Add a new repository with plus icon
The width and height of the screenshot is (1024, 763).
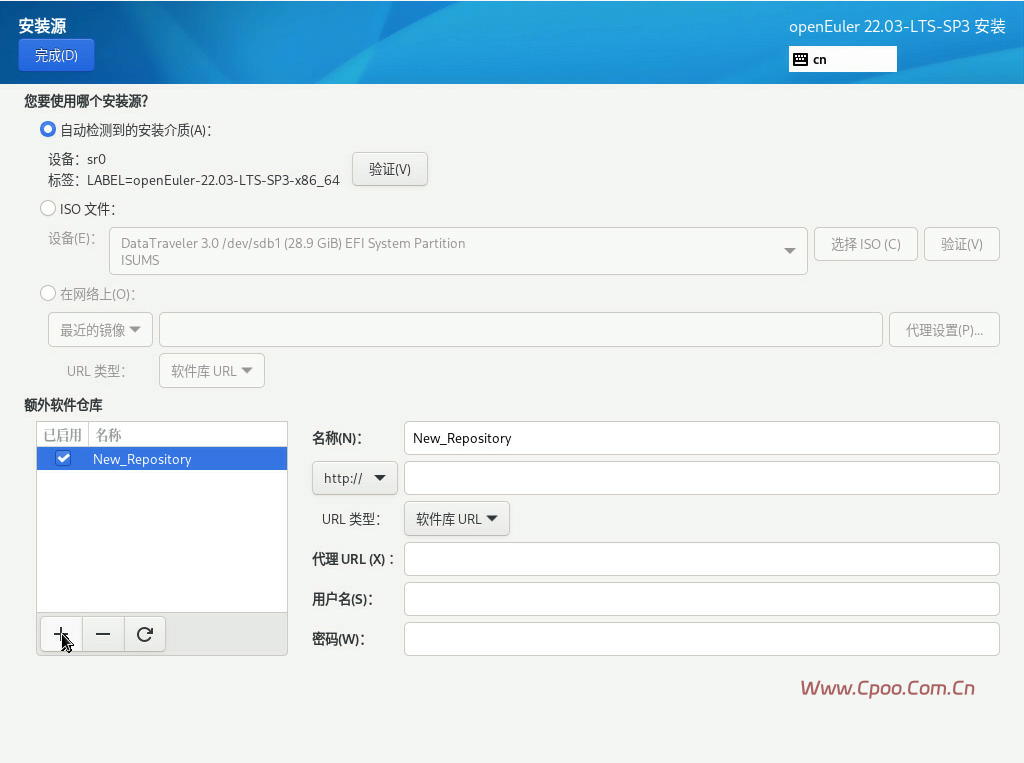61,634
